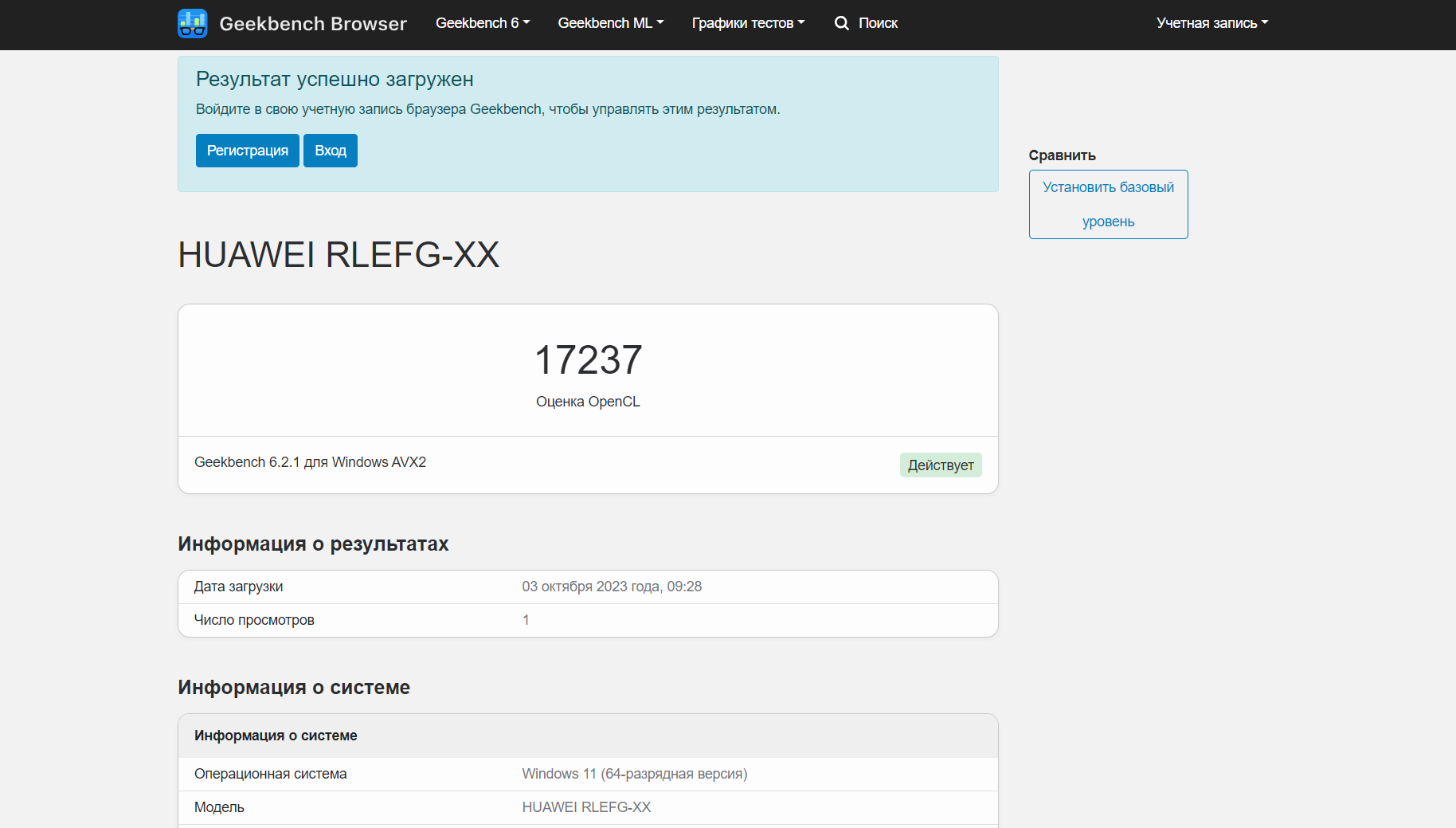
Task: Click the Регистрация button
Action: click(x=248, y=151)
